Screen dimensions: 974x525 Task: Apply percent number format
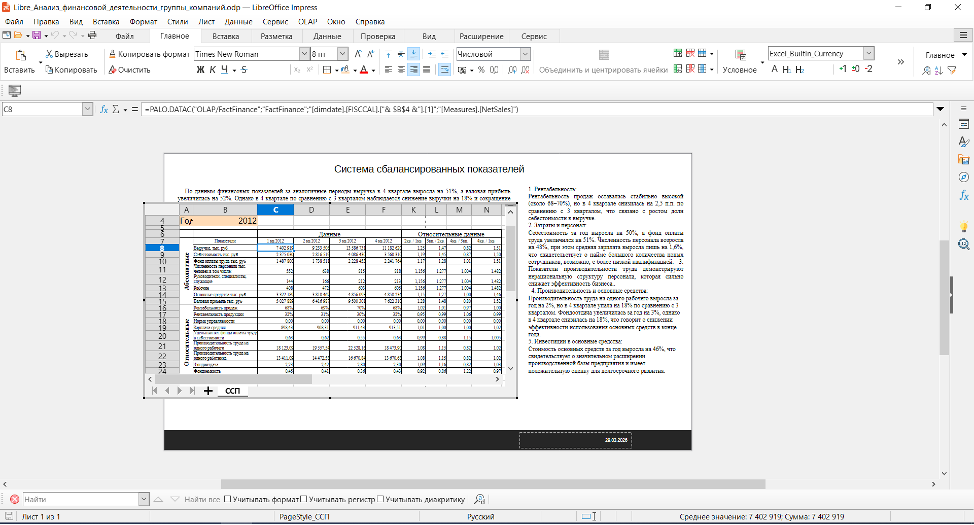[x=481, y=70]
